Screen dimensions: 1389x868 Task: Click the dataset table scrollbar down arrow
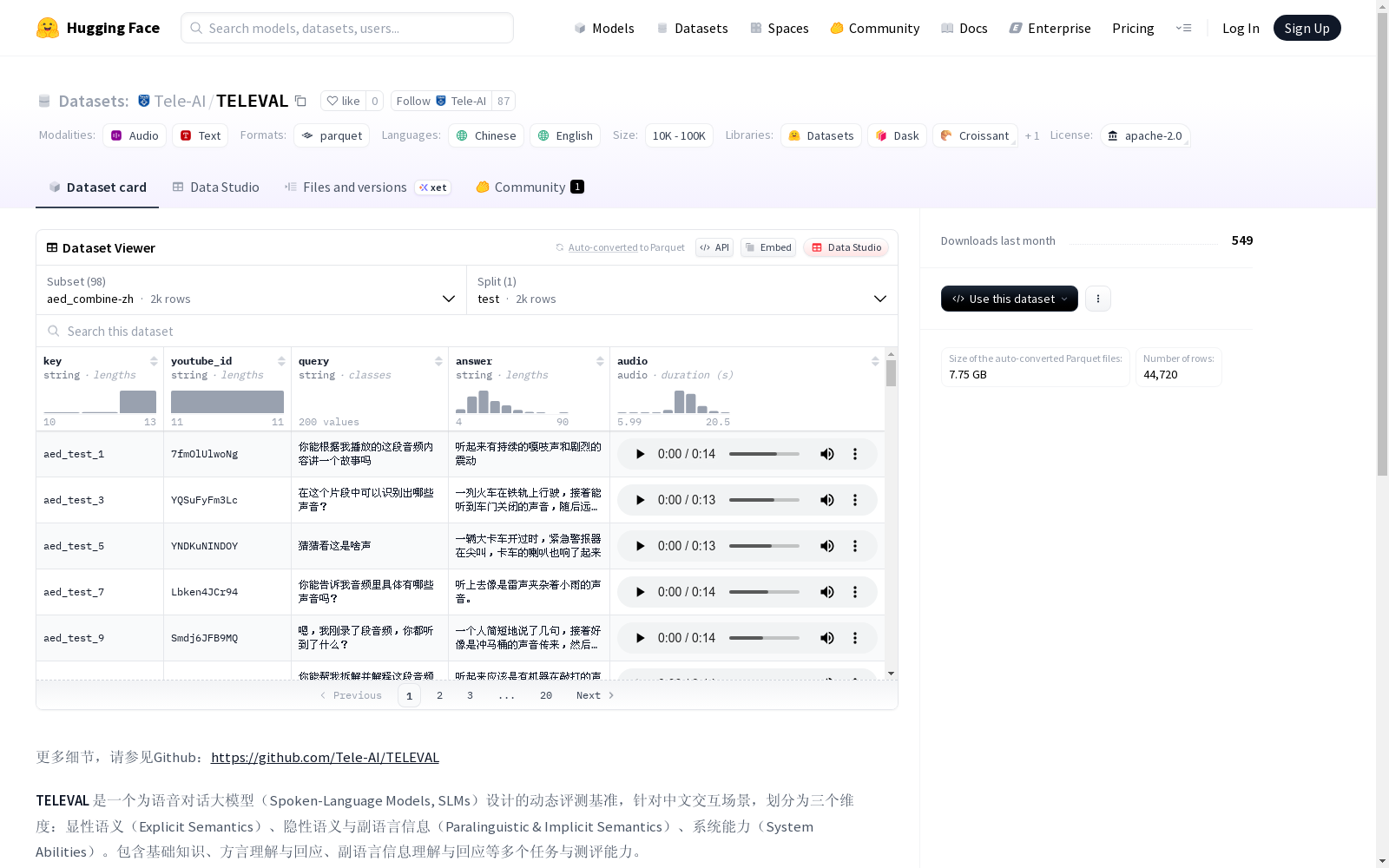pyautogui.click(x=891, y=674)
